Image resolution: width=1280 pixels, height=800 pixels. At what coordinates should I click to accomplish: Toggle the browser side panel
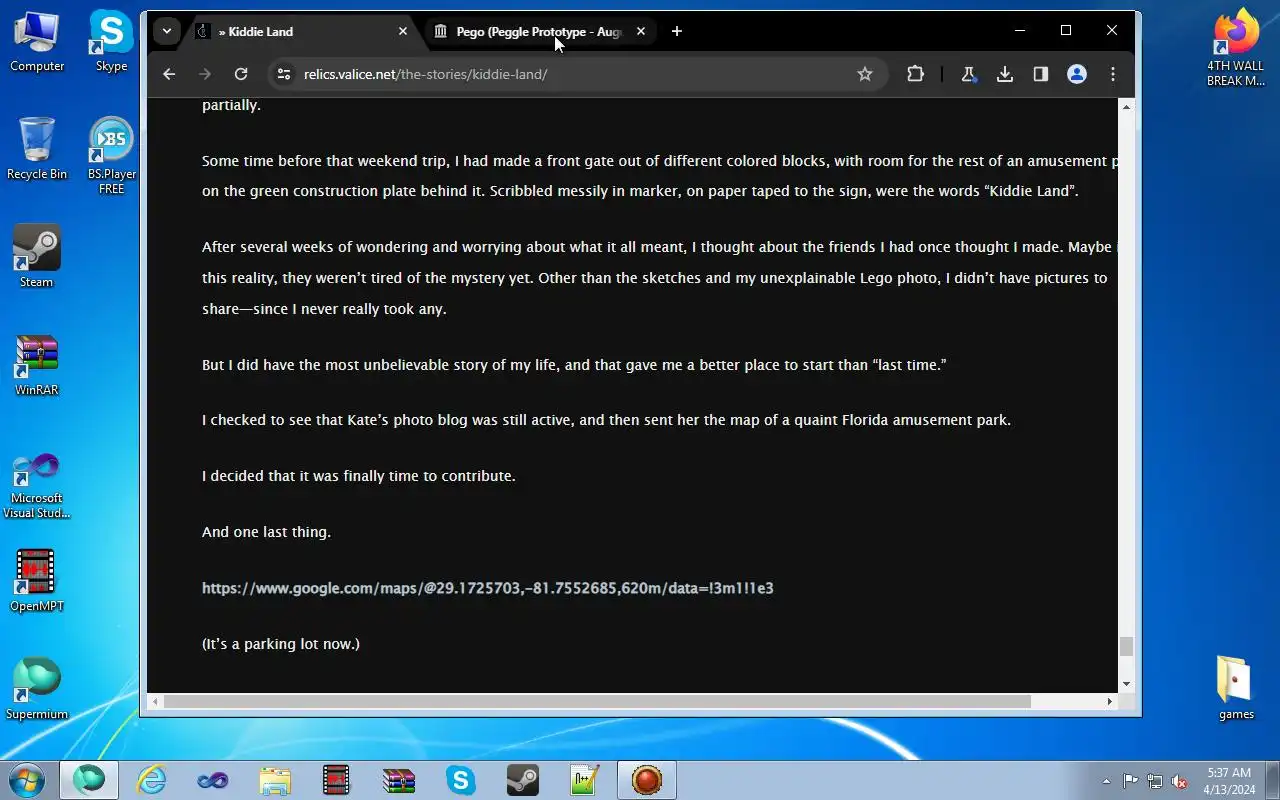(1041, 74)
